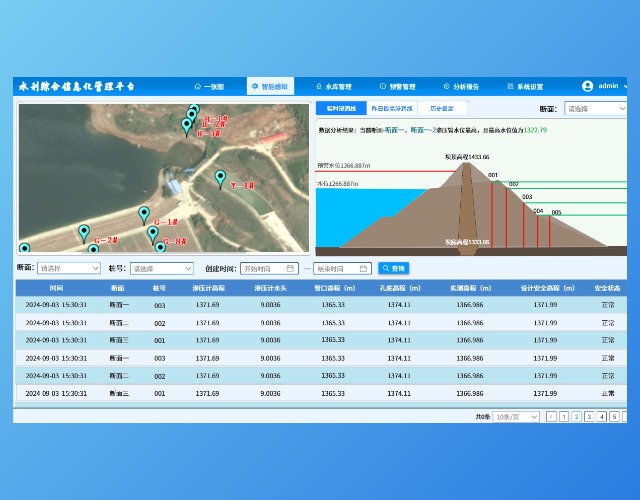Switch to the 水库管理 menu
This screenshot has width=640, height=500.
[x=332, y=87]
